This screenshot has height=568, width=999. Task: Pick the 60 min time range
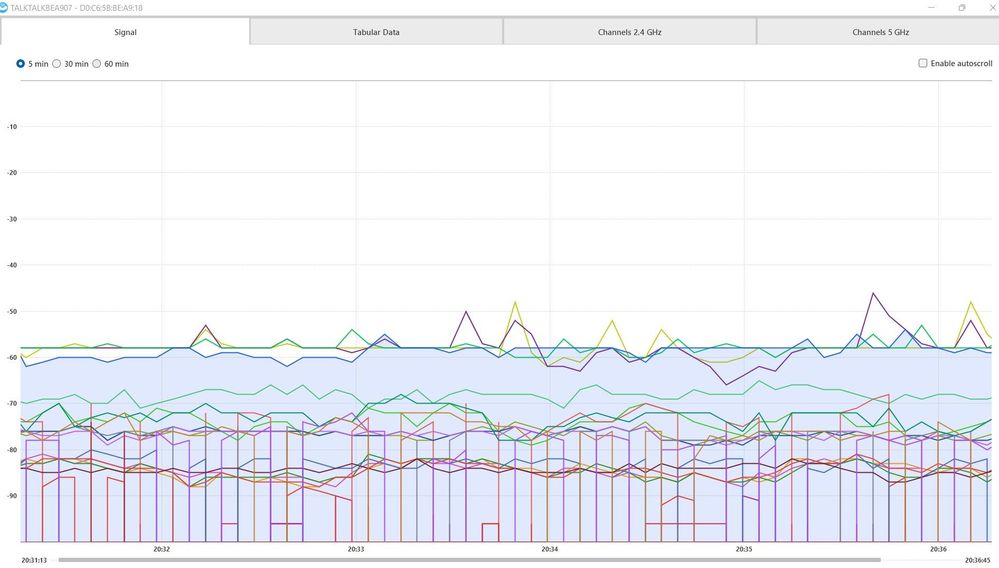(97, 64)
